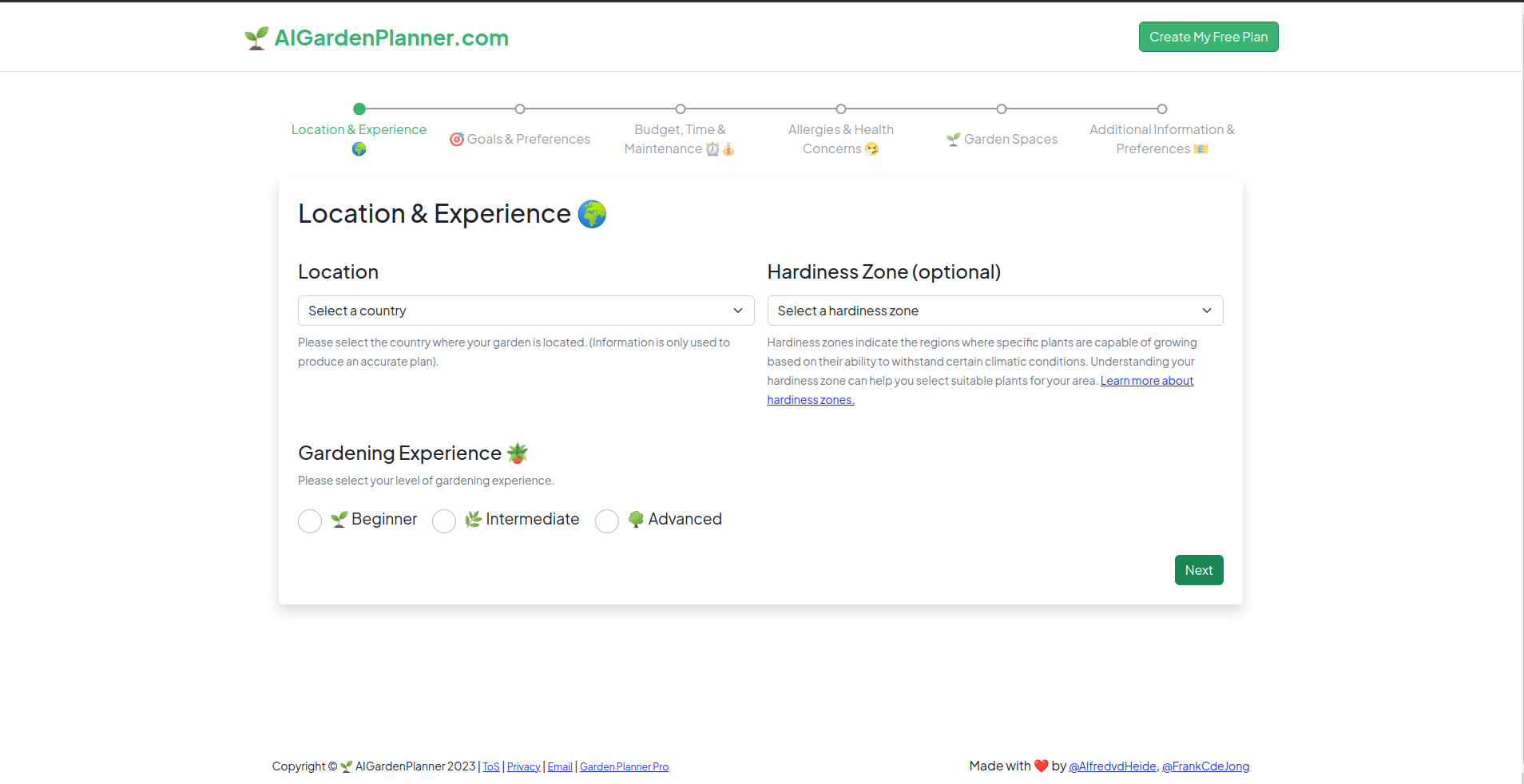Click the potted plant icon beside Gardening Experience
Viewport: 1524px width, 784px height.
point(518,453)
